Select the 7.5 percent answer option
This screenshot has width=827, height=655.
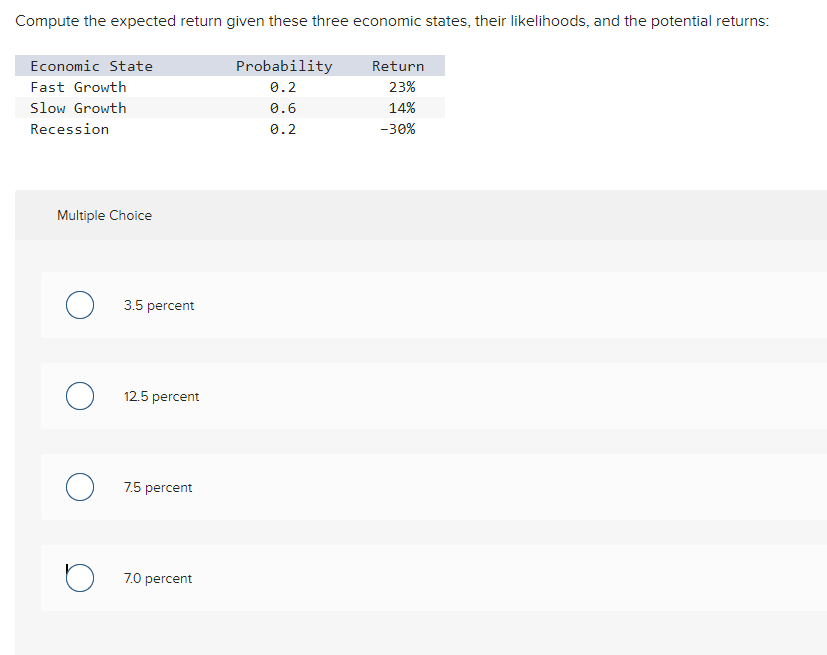point(80,487)
